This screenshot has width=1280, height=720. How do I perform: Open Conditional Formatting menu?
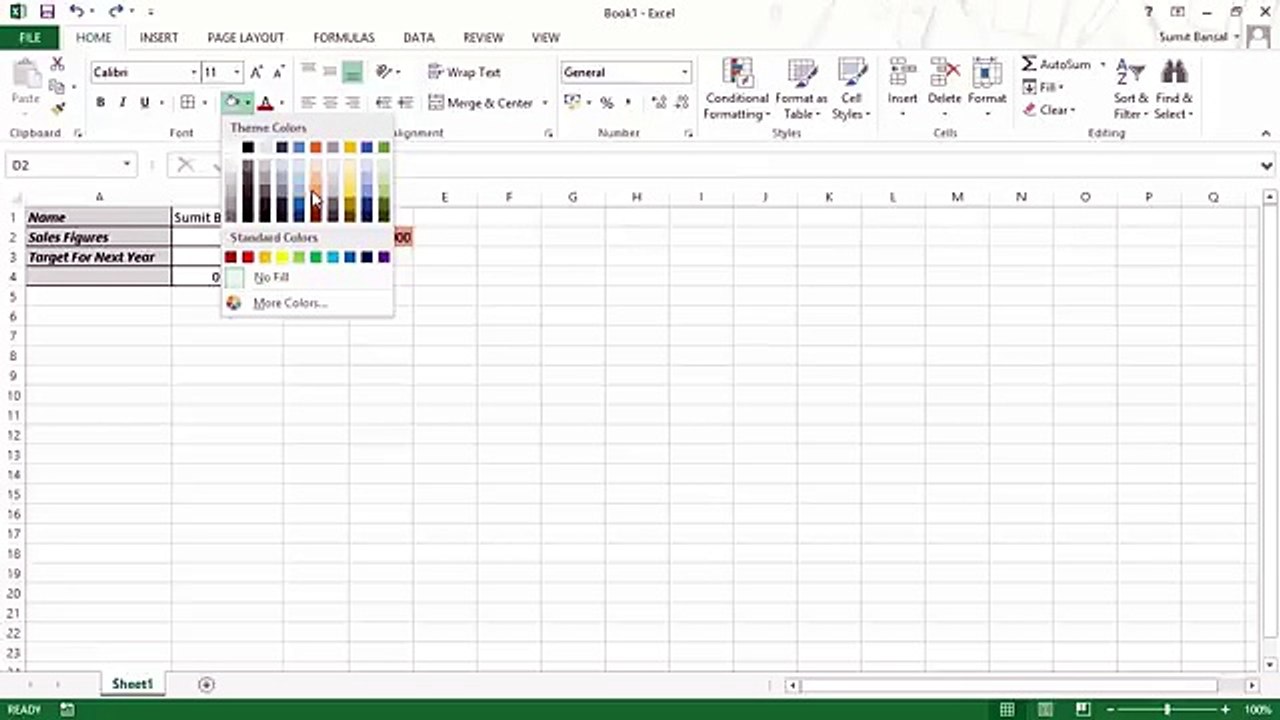click(737, 89)
